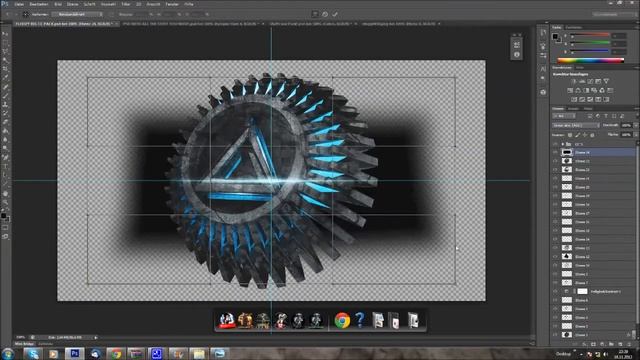This screenshot has width=640, height=360.
Task: Toggle visibility of Helligkeit/Kontrast 1 layer
Action: 555,291
